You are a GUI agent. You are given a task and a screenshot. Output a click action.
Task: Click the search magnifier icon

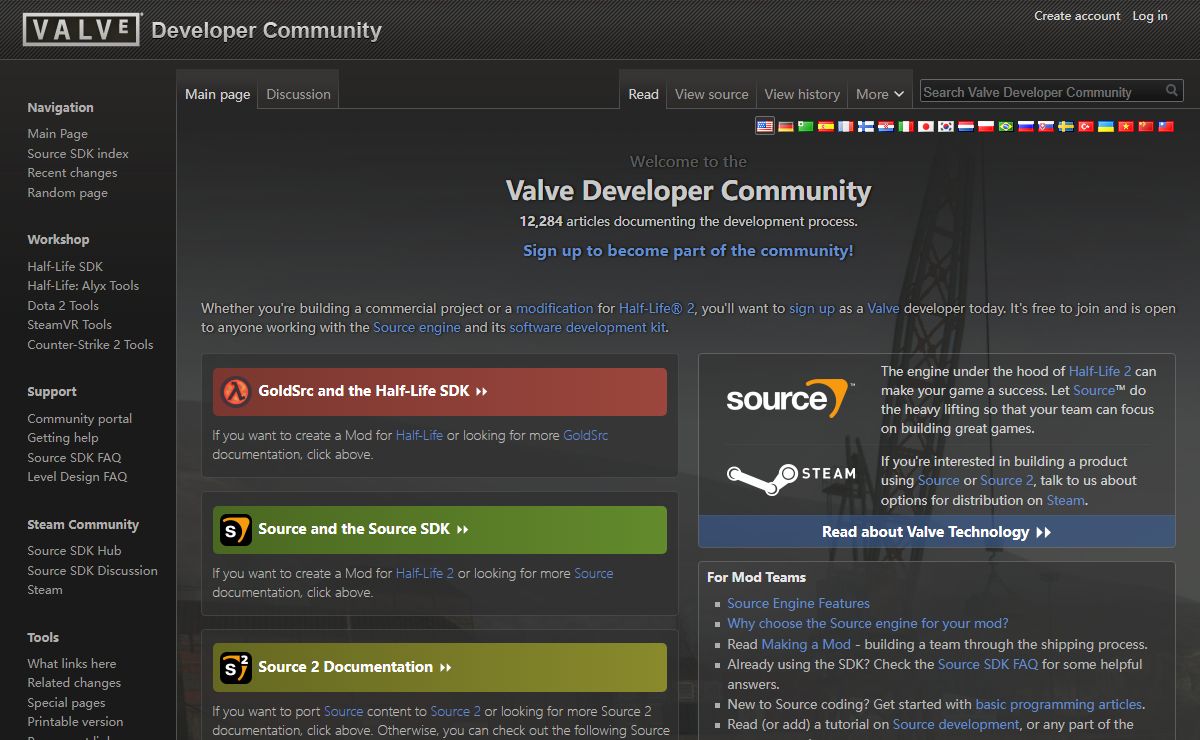(x=1172, y=91)
